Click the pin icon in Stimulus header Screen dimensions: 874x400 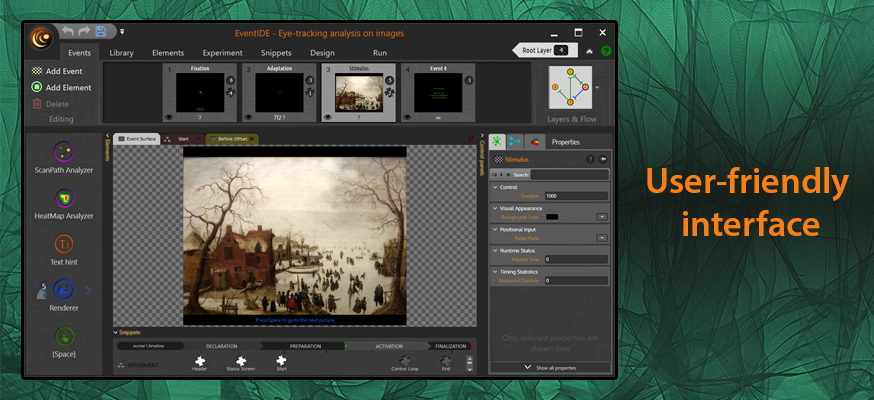coord(603,159)
